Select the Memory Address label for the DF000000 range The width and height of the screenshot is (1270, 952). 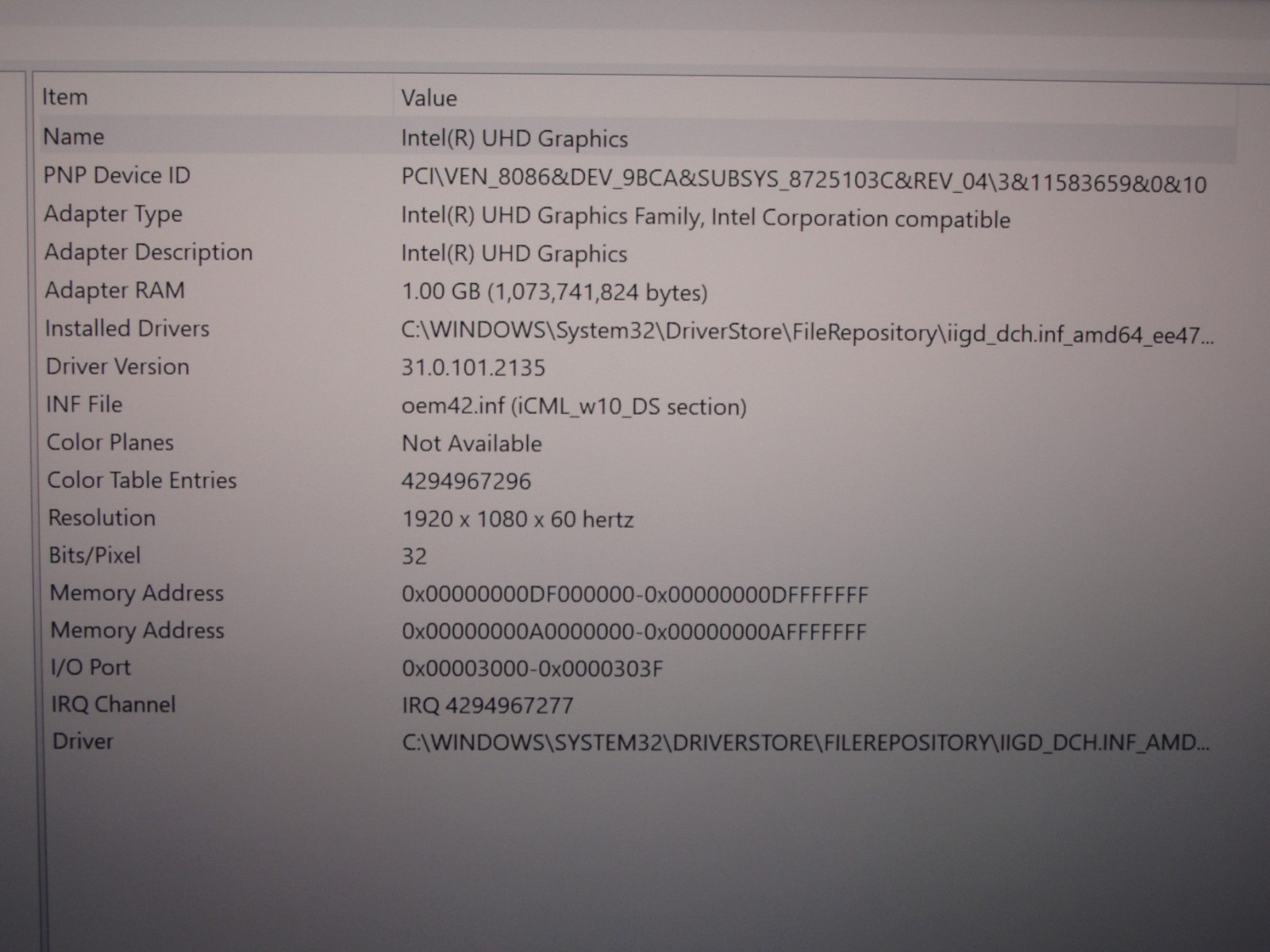(137, 593)
